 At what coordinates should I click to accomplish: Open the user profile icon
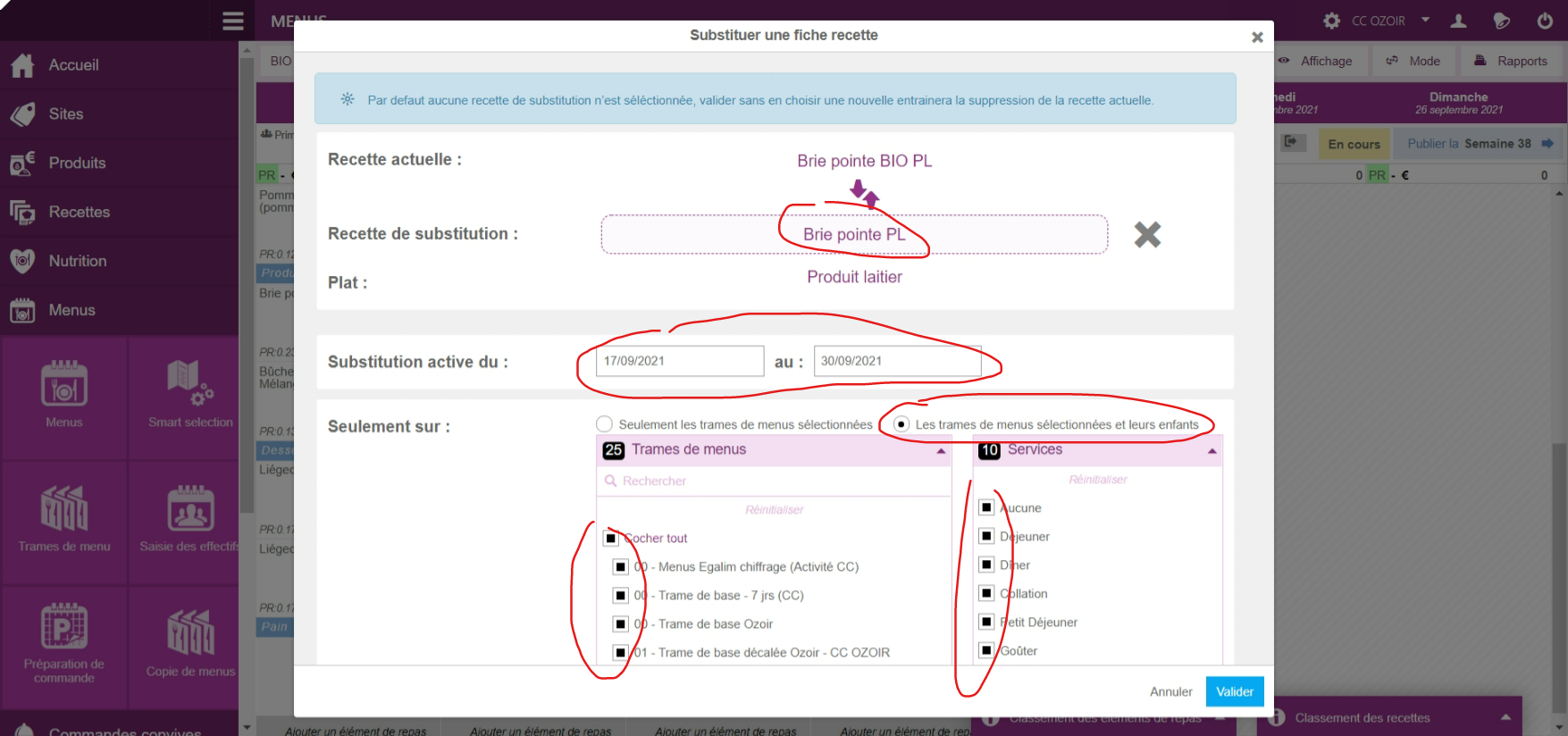(x=1458, y=21)
